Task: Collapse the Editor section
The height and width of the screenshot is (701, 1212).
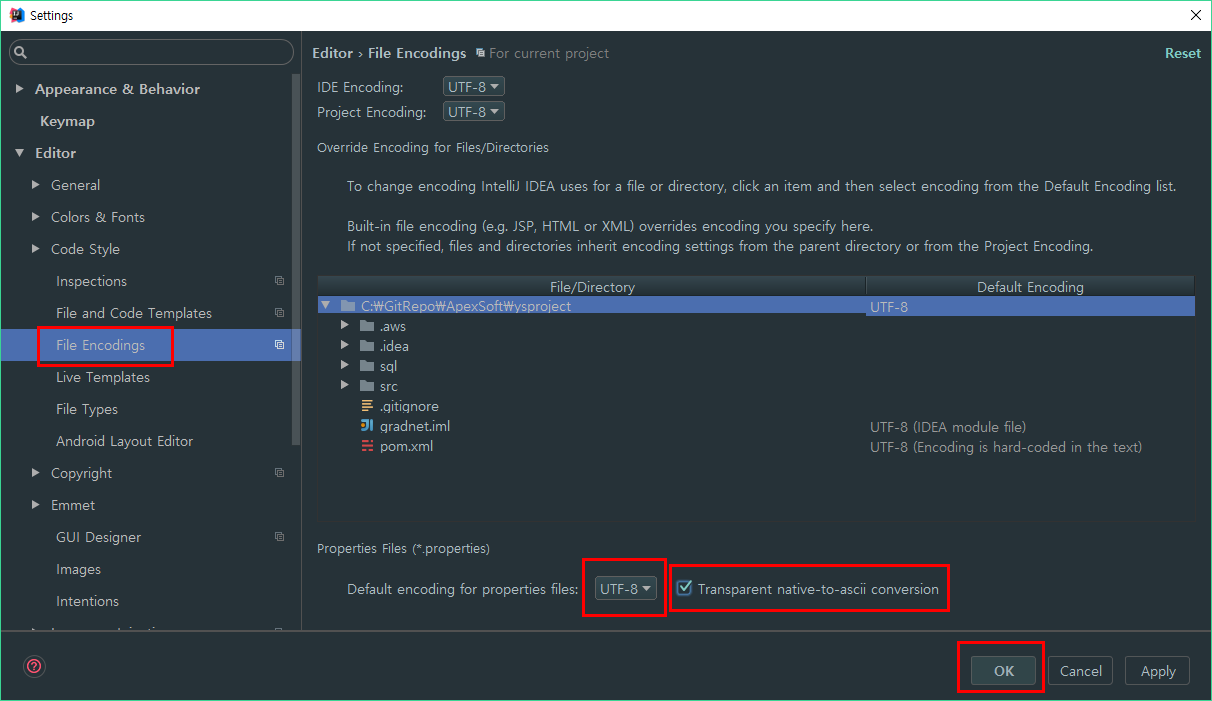Action: [x=19, y=153]
